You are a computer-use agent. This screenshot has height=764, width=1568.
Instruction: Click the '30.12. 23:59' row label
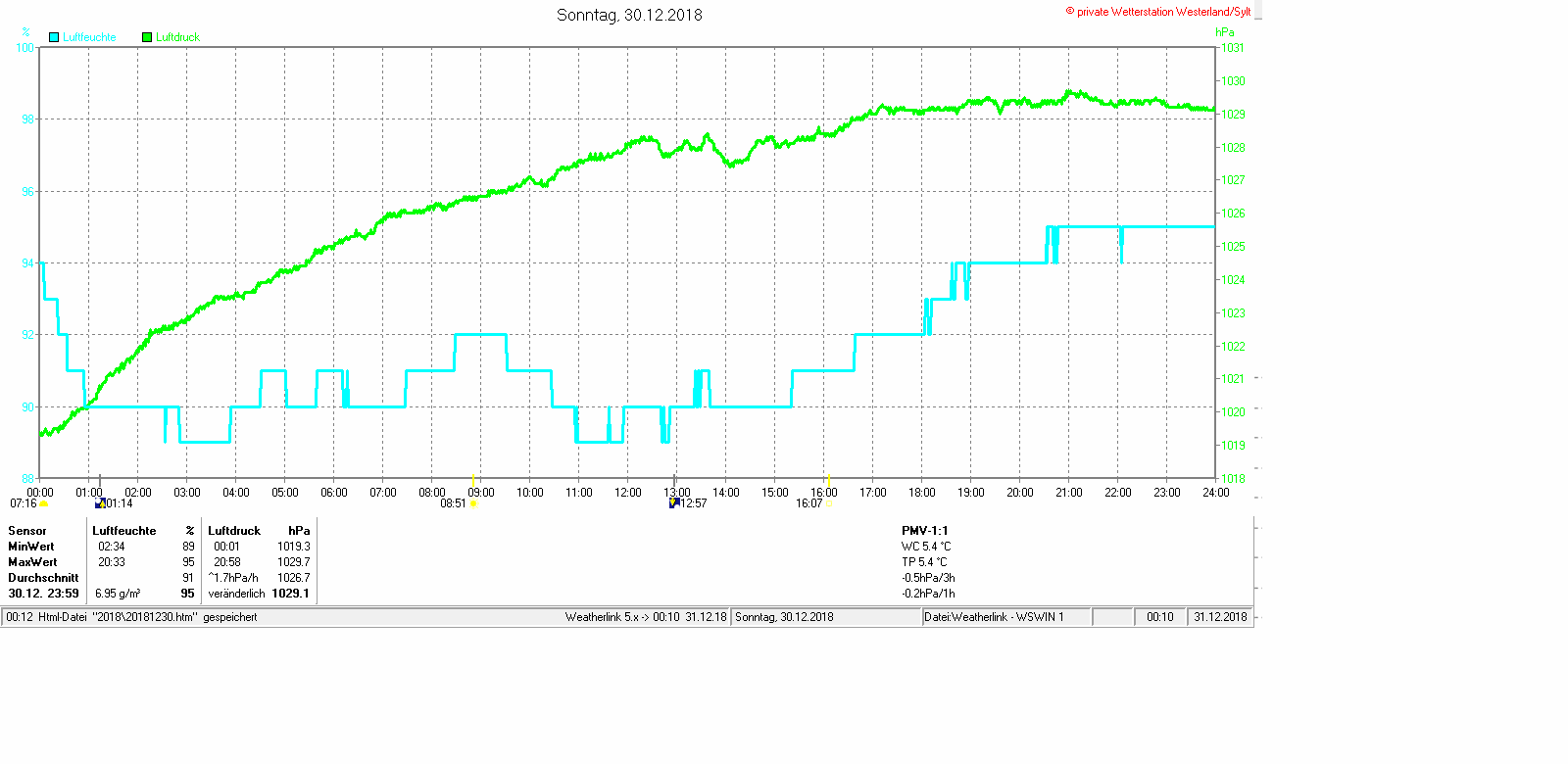[x=43, y=594]
